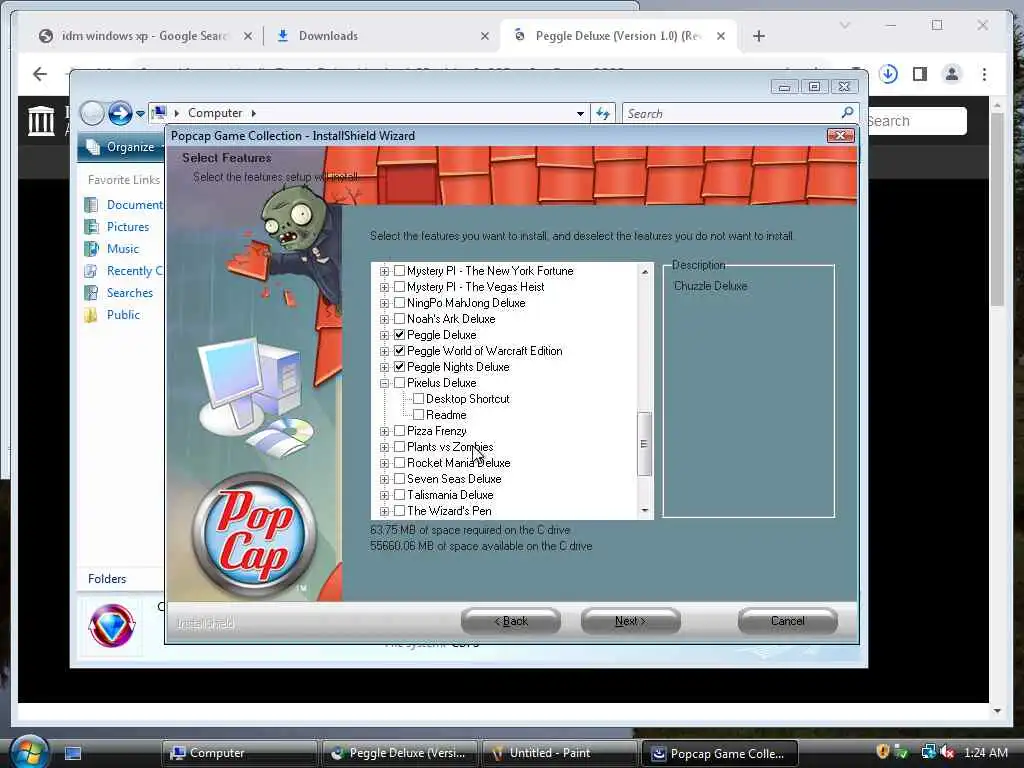Enable Desktop Shortcut under Pixelus Deluxe
This screenshot has width=1024, height=768.
click(x=419, y=399)
